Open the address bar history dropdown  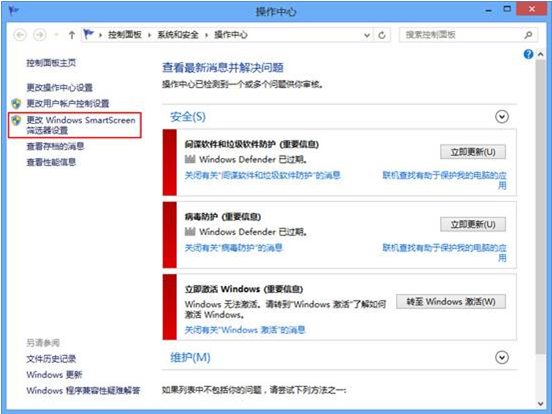click(367, 35)
